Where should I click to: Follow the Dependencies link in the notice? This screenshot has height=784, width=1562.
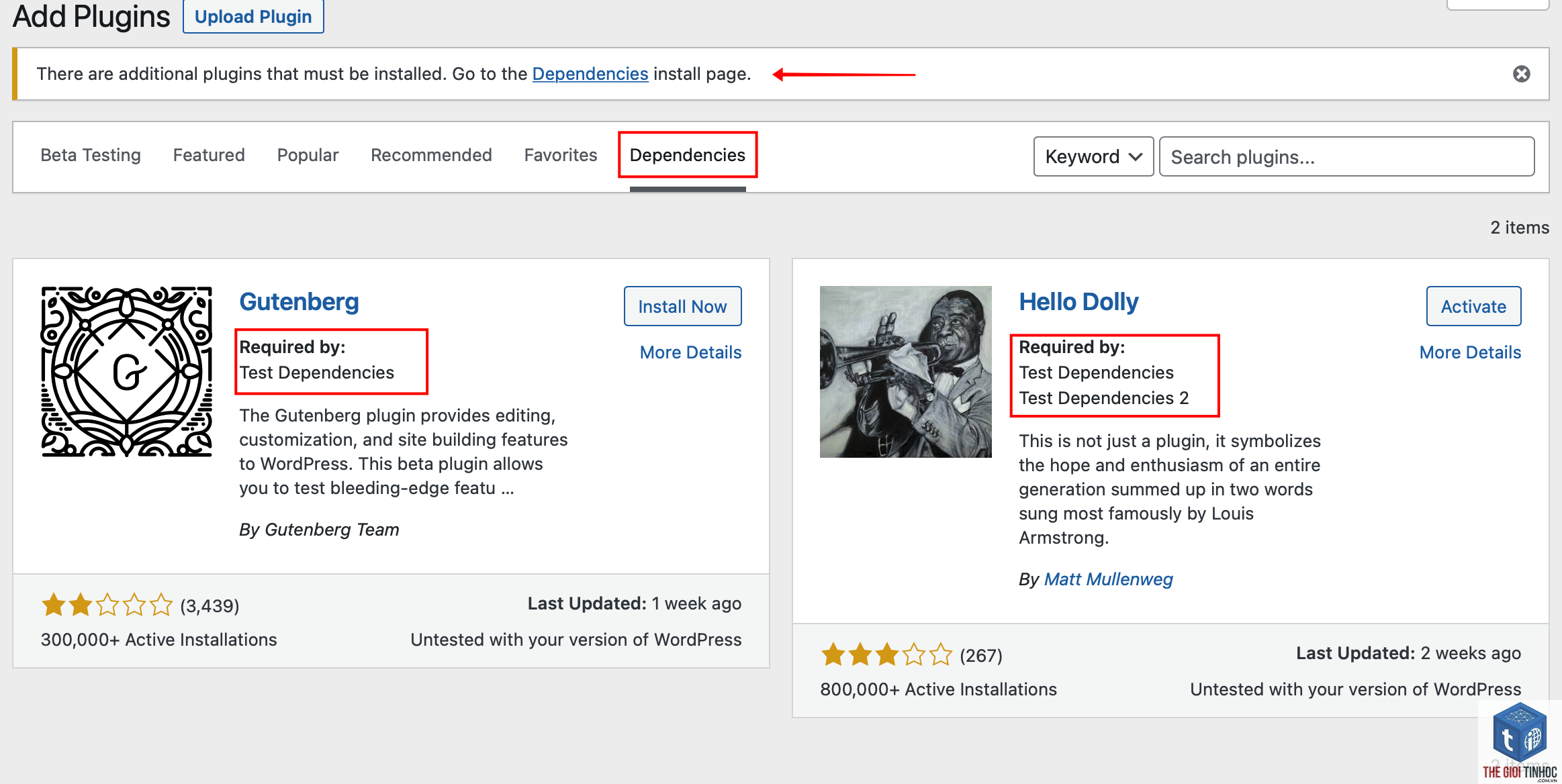pos(590,74)
